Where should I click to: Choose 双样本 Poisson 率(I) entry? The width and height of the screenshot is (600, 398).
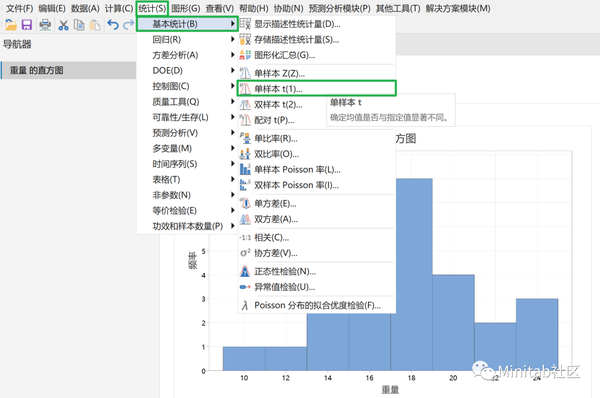pyautogui.click(x=317, y=185)
